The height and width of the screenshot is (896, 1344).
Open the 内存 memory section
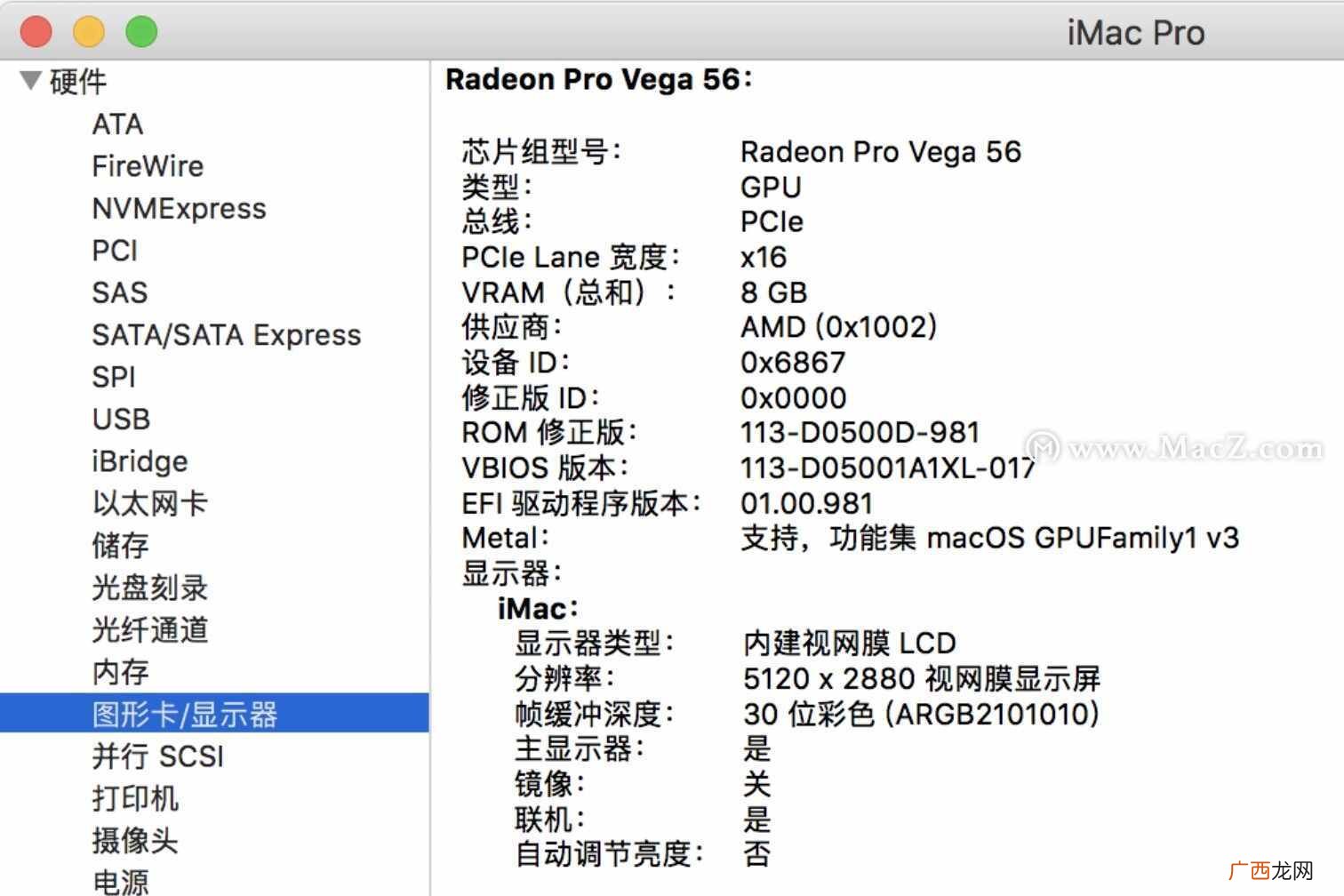pyautogui.click(x=120, y=672)
